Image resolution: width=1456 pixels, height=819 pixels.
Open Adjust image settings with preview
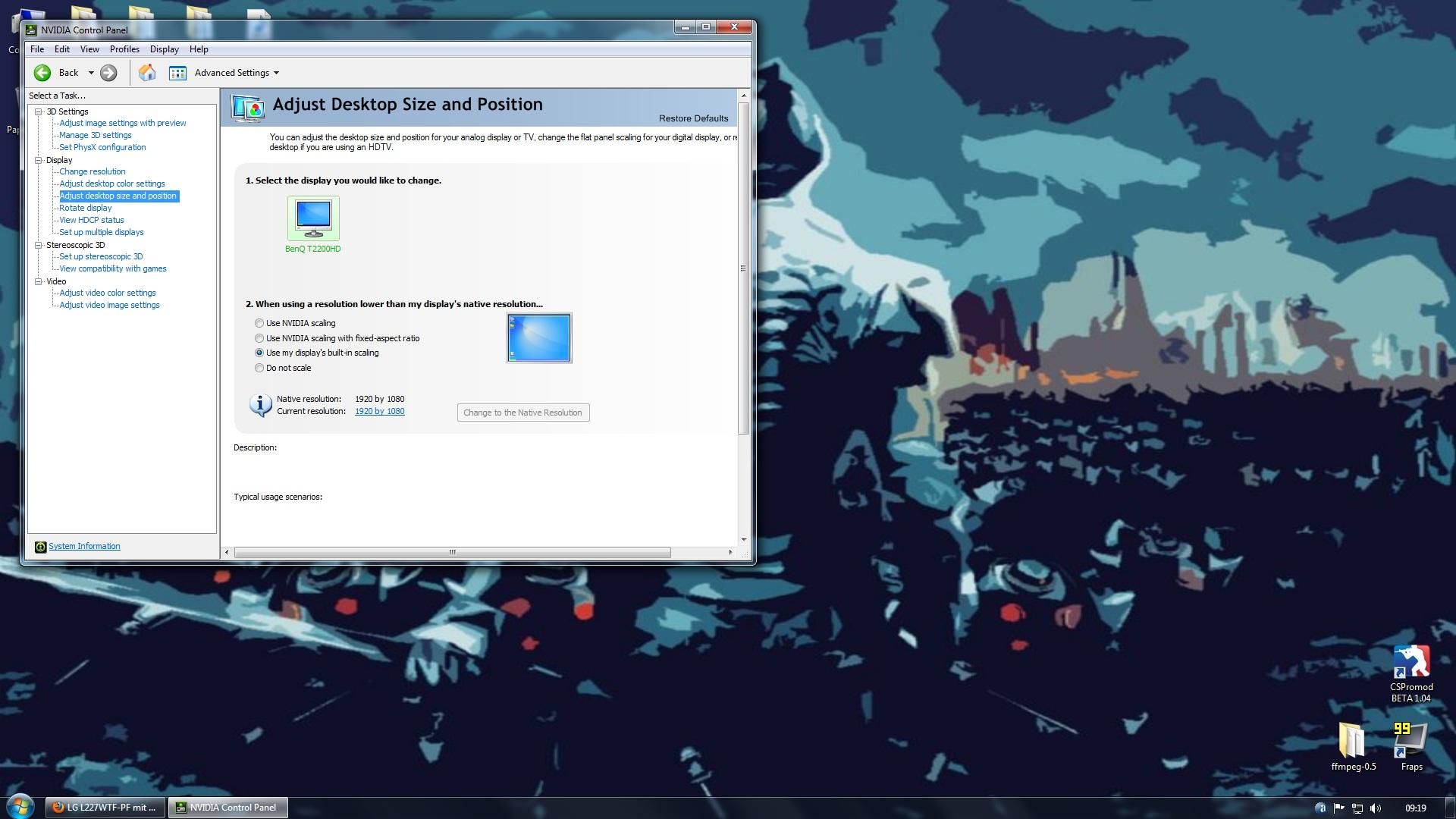click(123, 124)
